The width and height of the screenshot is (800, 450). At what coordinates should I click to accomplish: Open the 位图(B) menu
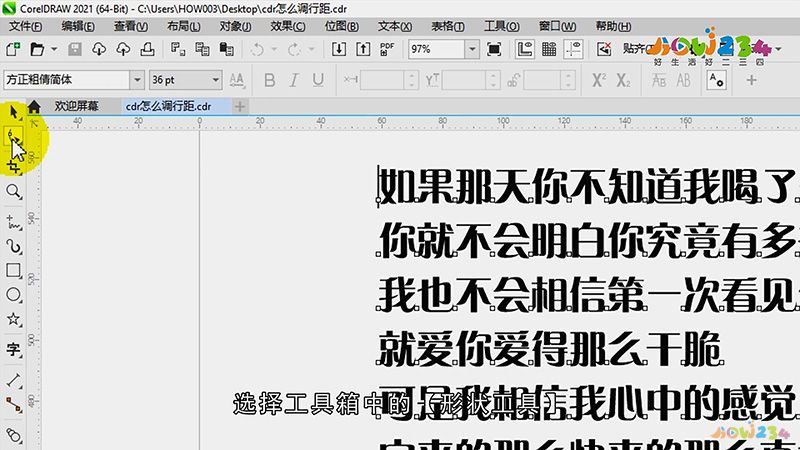click(x=341, y=26)
